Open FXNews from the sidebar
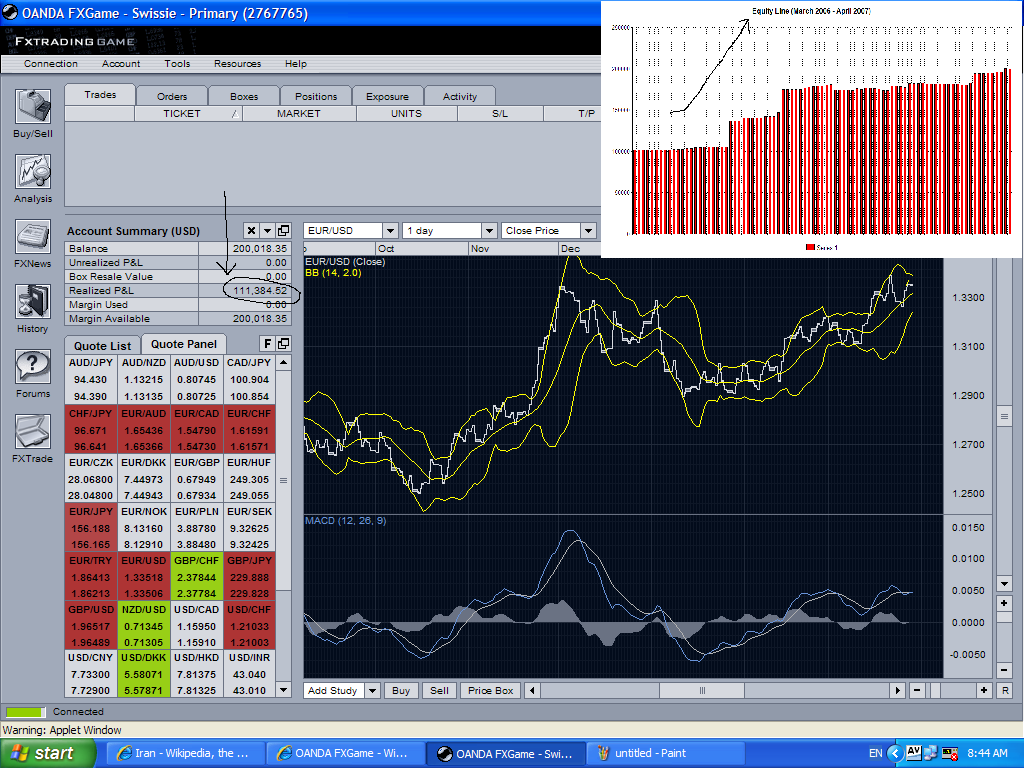The height and width of the screenshot is (768, 1024). (x=33, y=238)
